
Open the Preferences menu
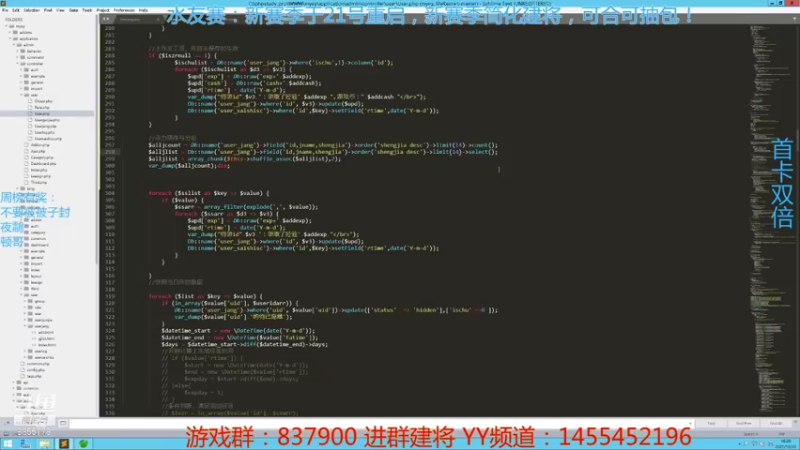click(124, 10)
